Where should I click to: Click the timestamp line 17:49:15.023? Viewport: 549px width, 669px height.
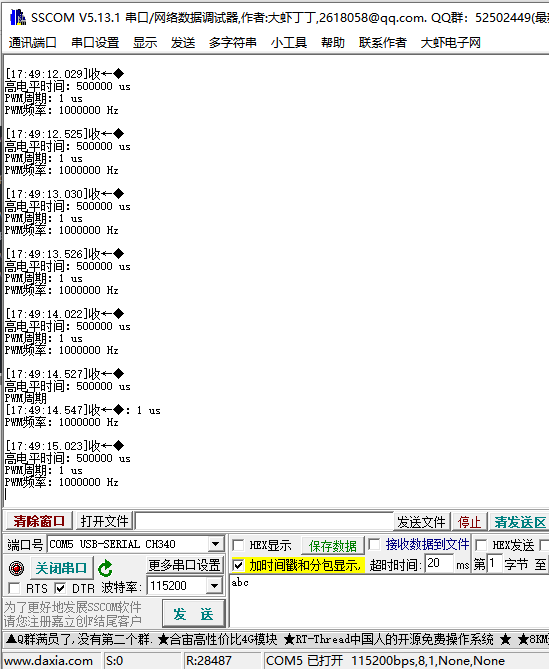[64, 446]
